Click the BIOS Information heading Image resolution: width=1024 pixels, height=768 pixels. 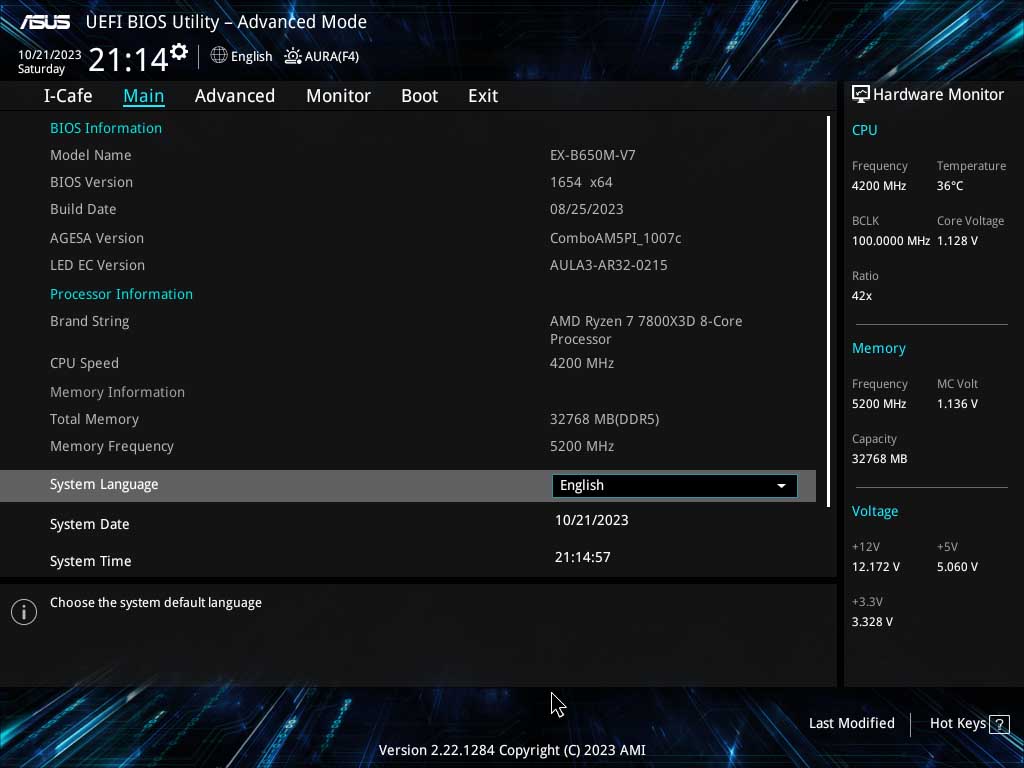pos(106,128)
